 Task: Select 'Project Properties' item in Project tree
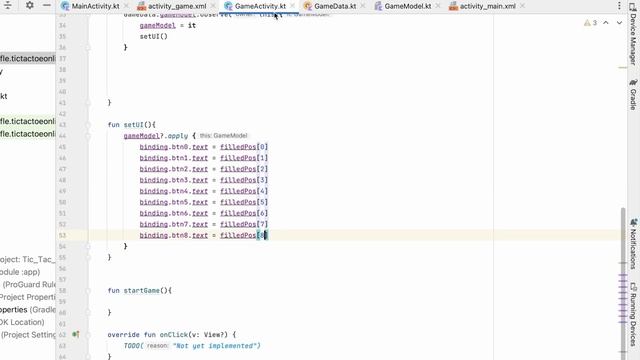click(27, 297)
